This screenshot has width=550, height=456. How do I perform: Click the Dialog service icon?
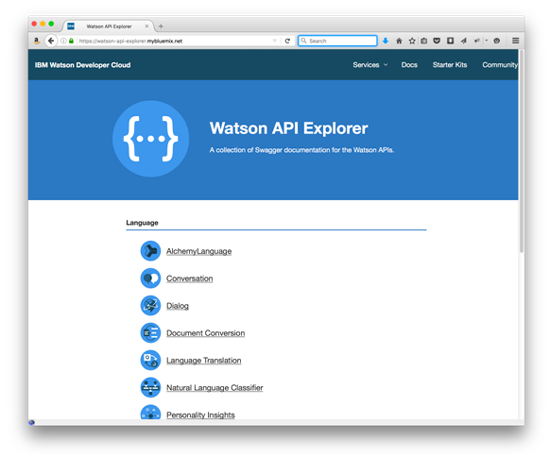tap(150, 306)
